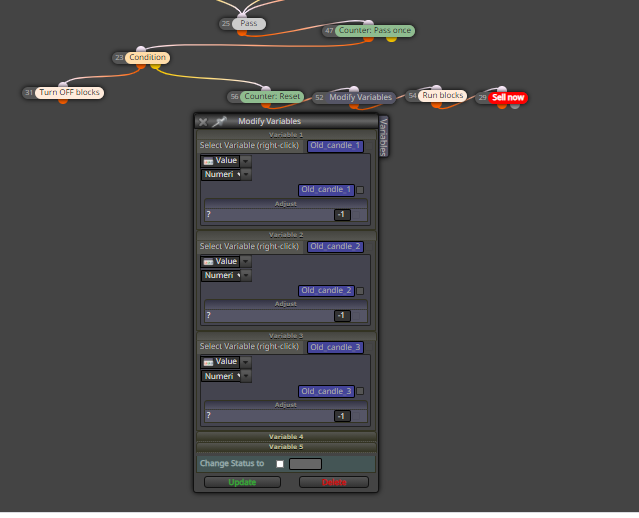
Task: Toggle checkbox beside Variable 2 select row
Action: 369,247
